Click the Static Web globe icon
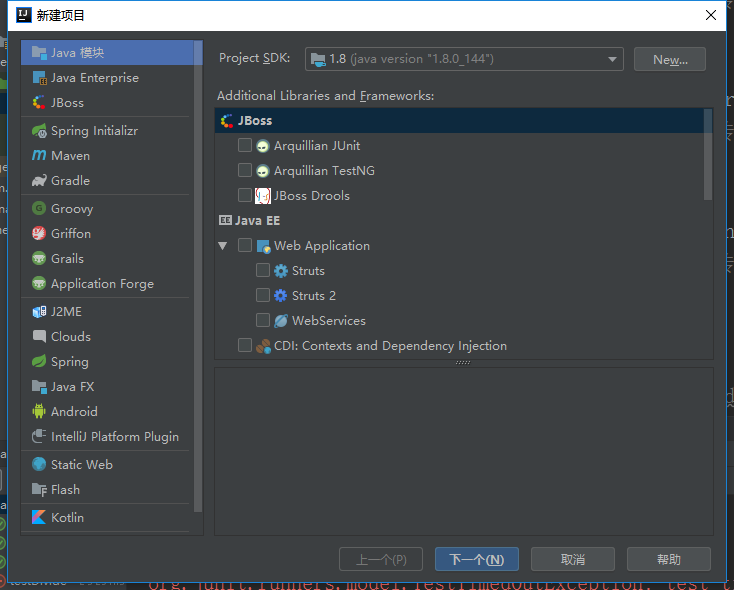Viewport: 734px width, 590px height. [39, 465]
